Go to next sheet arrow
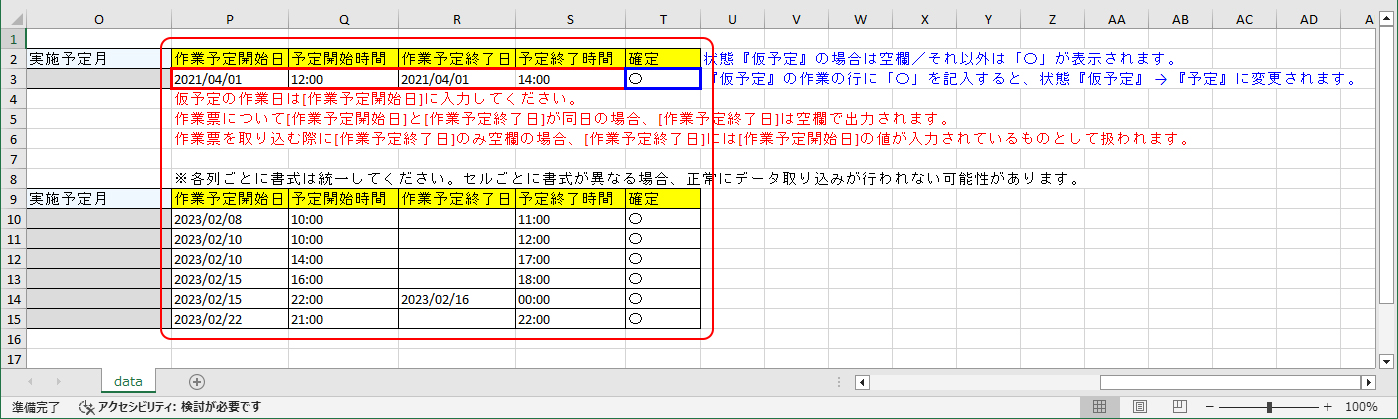 [x=58, y=381]
